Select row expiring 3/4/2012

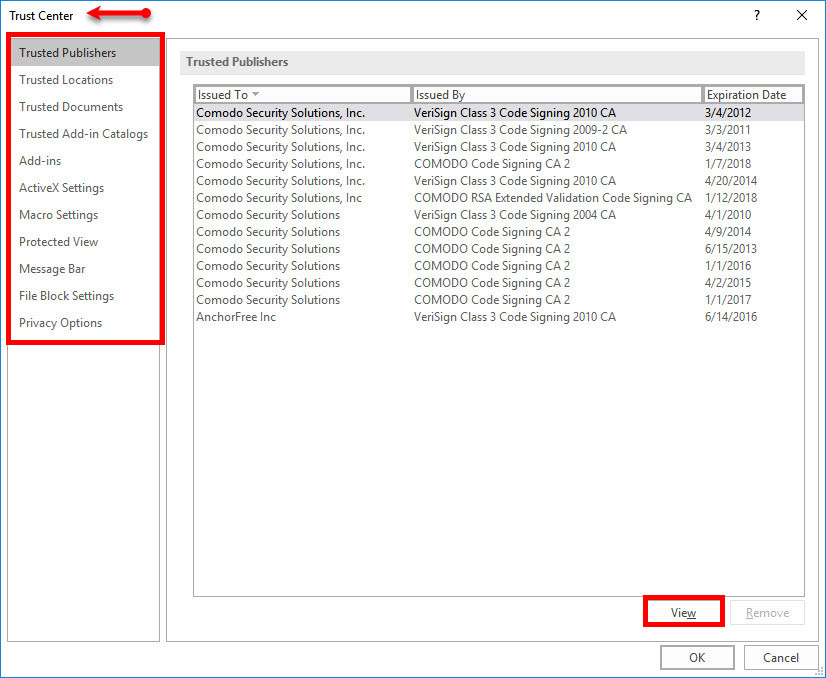[499, 113]
